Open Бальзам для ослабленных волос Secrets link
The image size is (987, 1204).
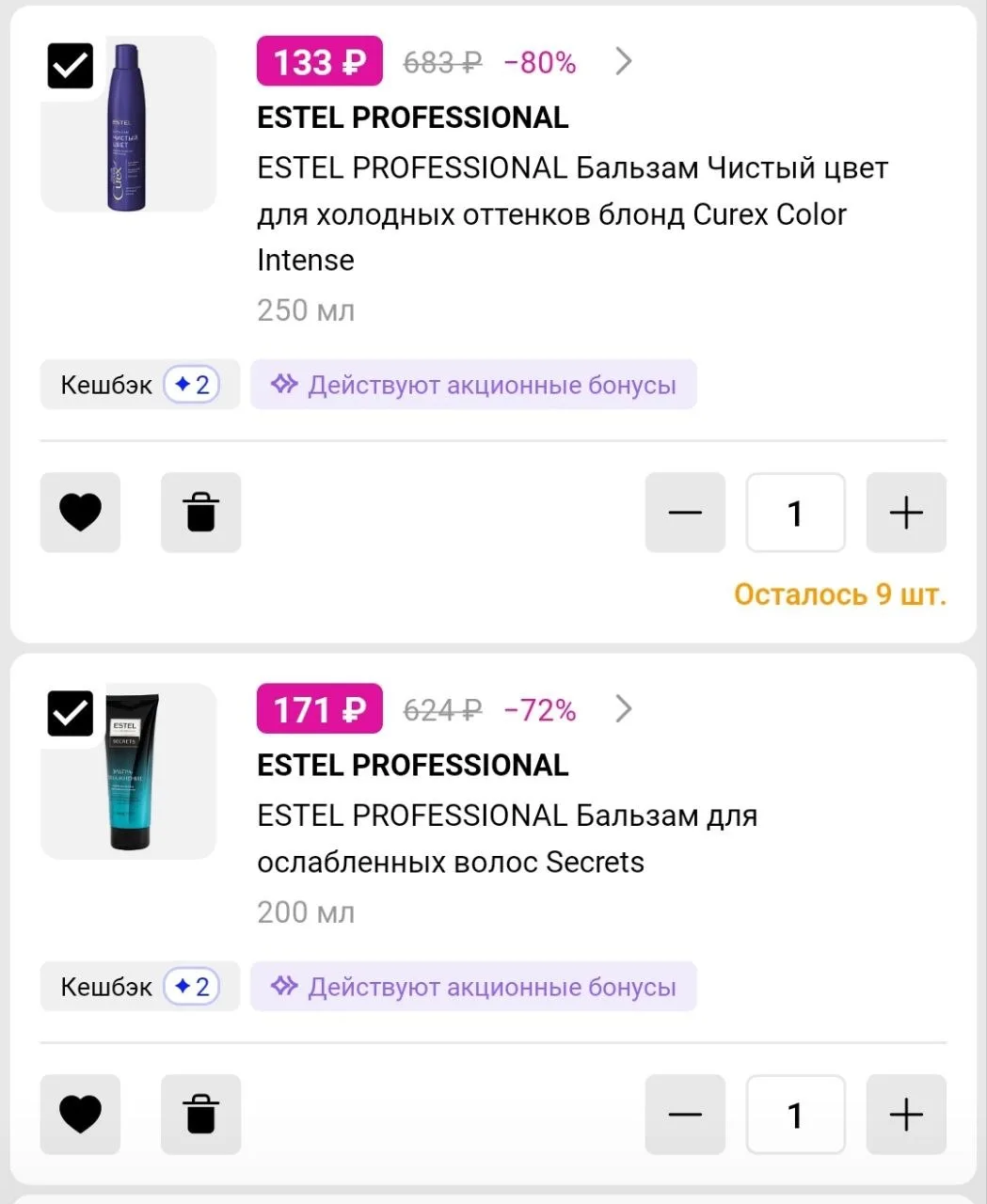[506, 838]
